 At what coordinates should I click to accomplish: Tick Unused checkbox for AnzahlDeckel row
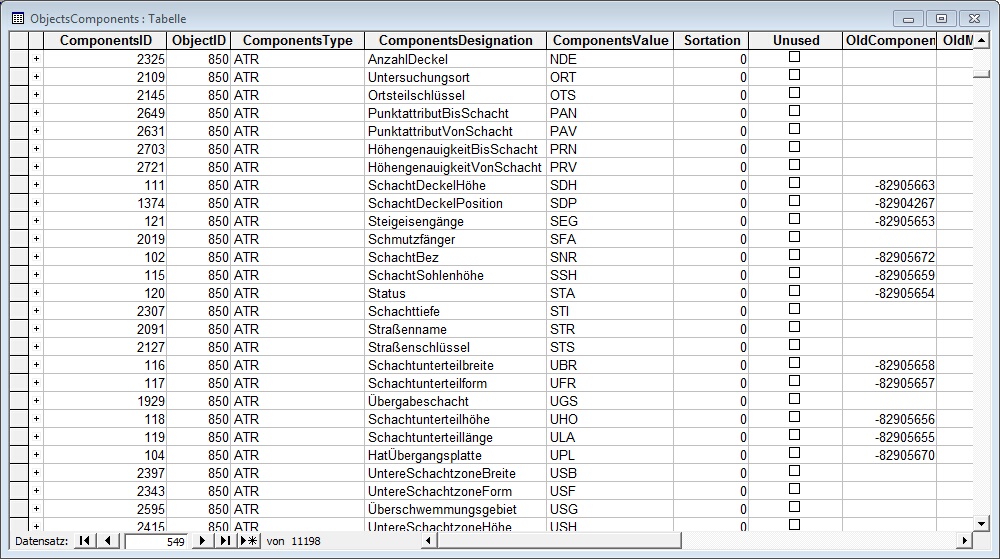coord(795,58)
